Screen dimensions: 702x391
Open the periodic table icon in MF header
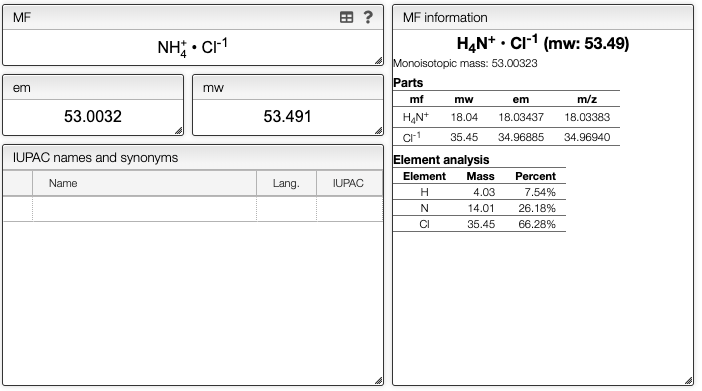click(346, 17)
